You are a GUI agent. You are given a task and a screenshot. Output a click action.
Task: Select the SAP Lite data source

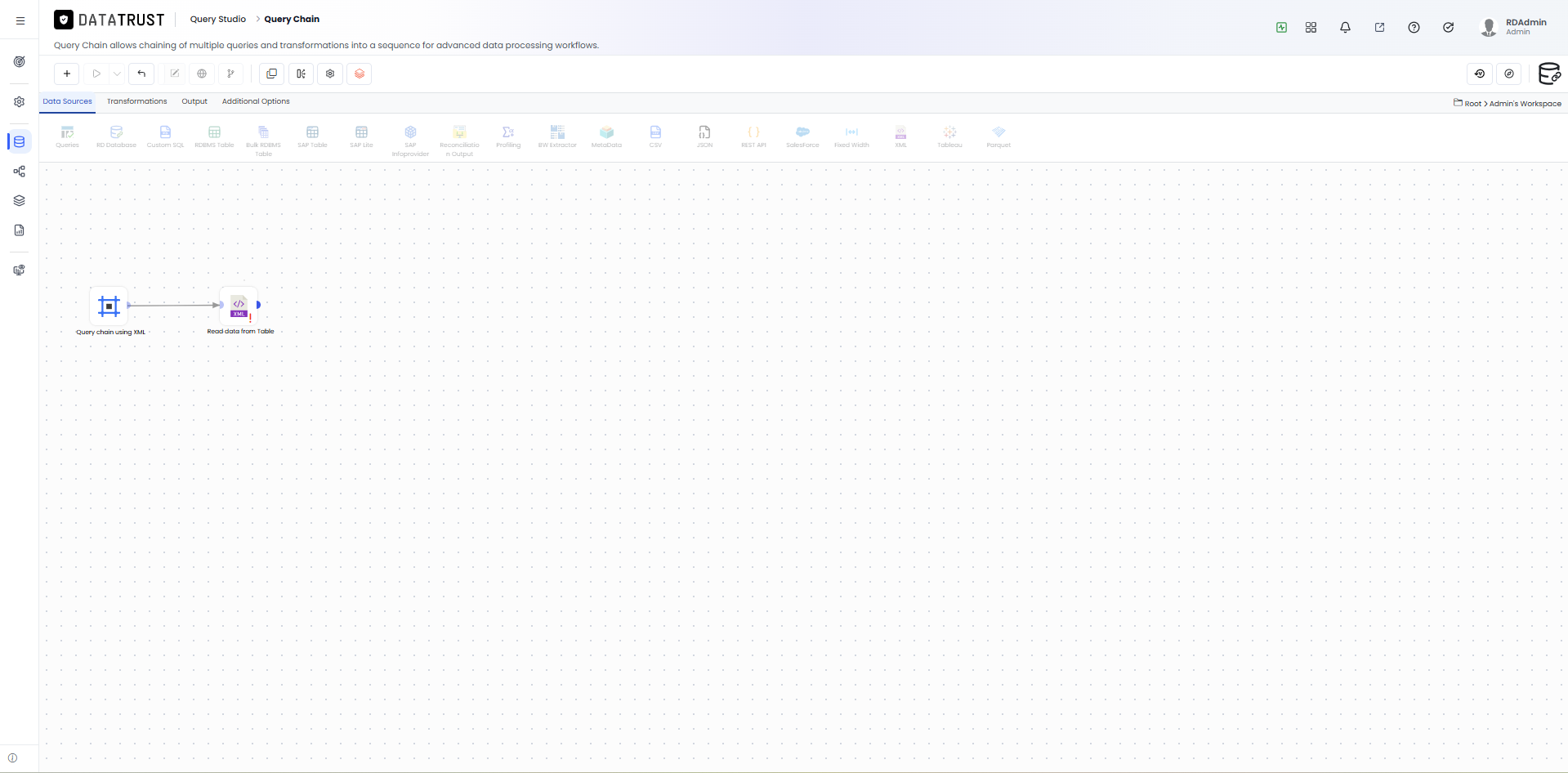point(361,136)
